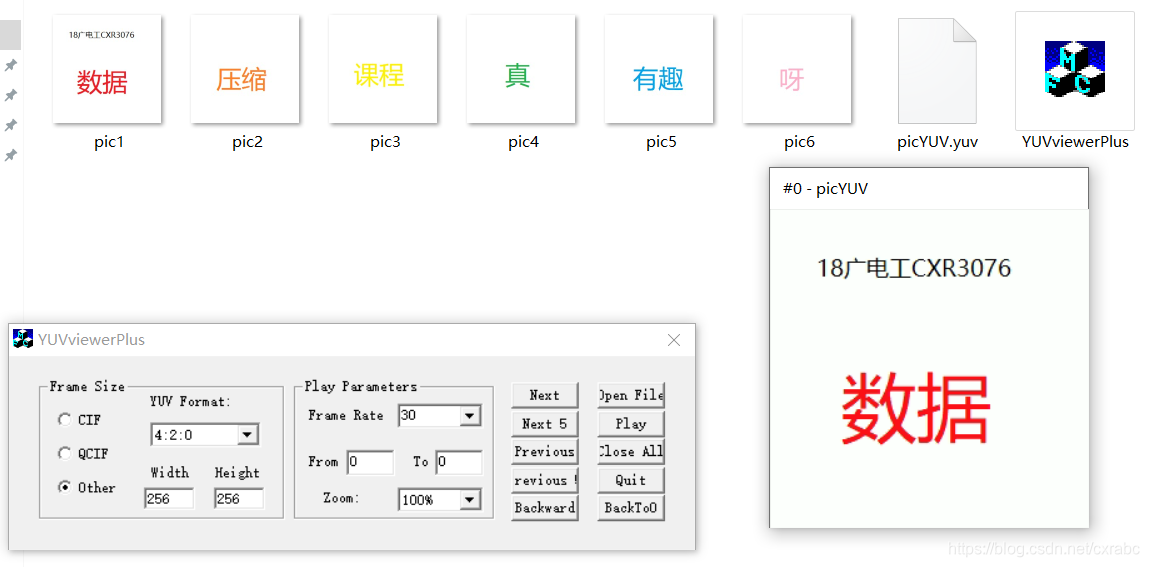
Task: Click the Next 5 button
Action: coord(544,423)
